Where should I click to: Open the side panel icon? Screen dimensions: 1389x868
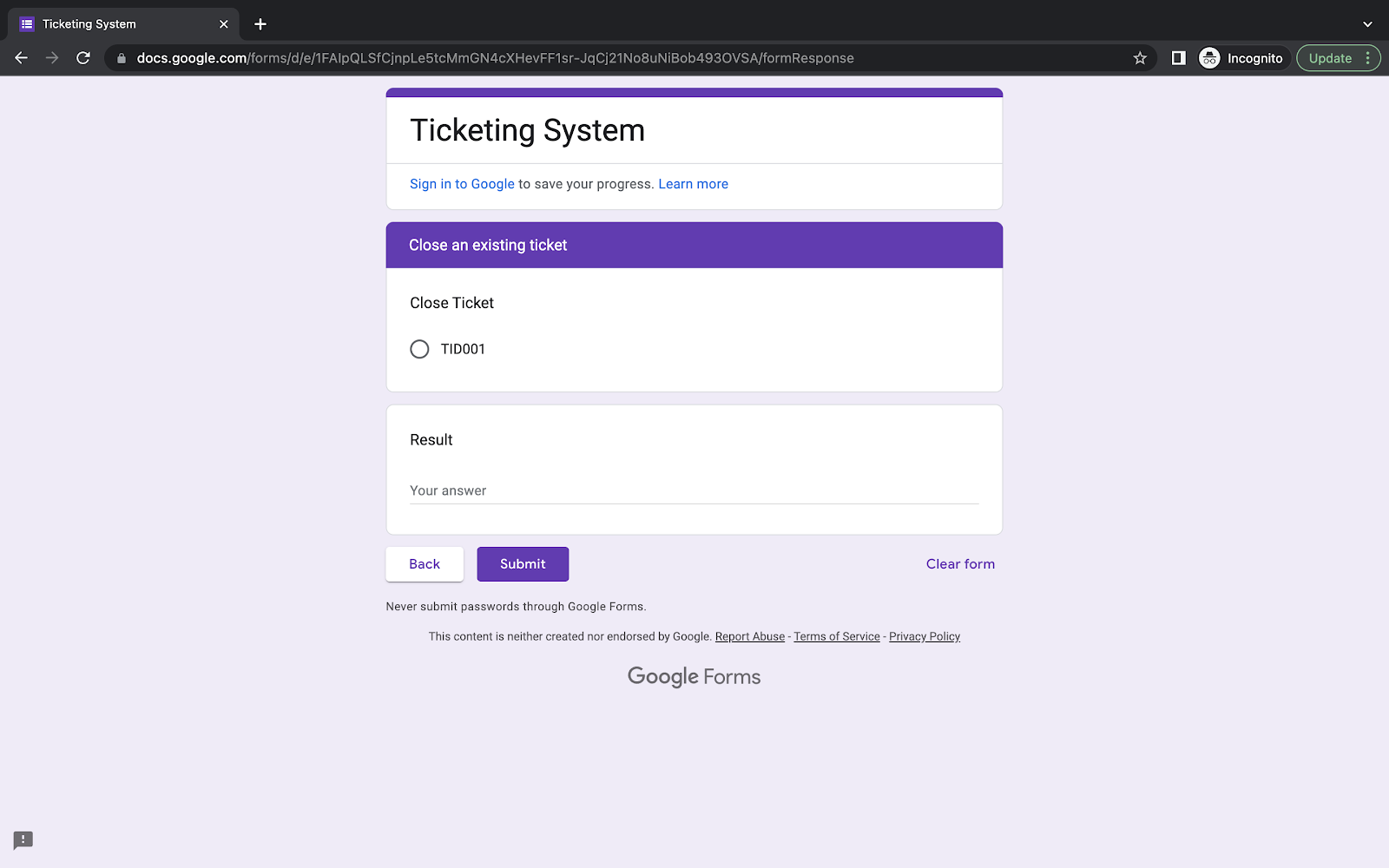(1178, 58)
